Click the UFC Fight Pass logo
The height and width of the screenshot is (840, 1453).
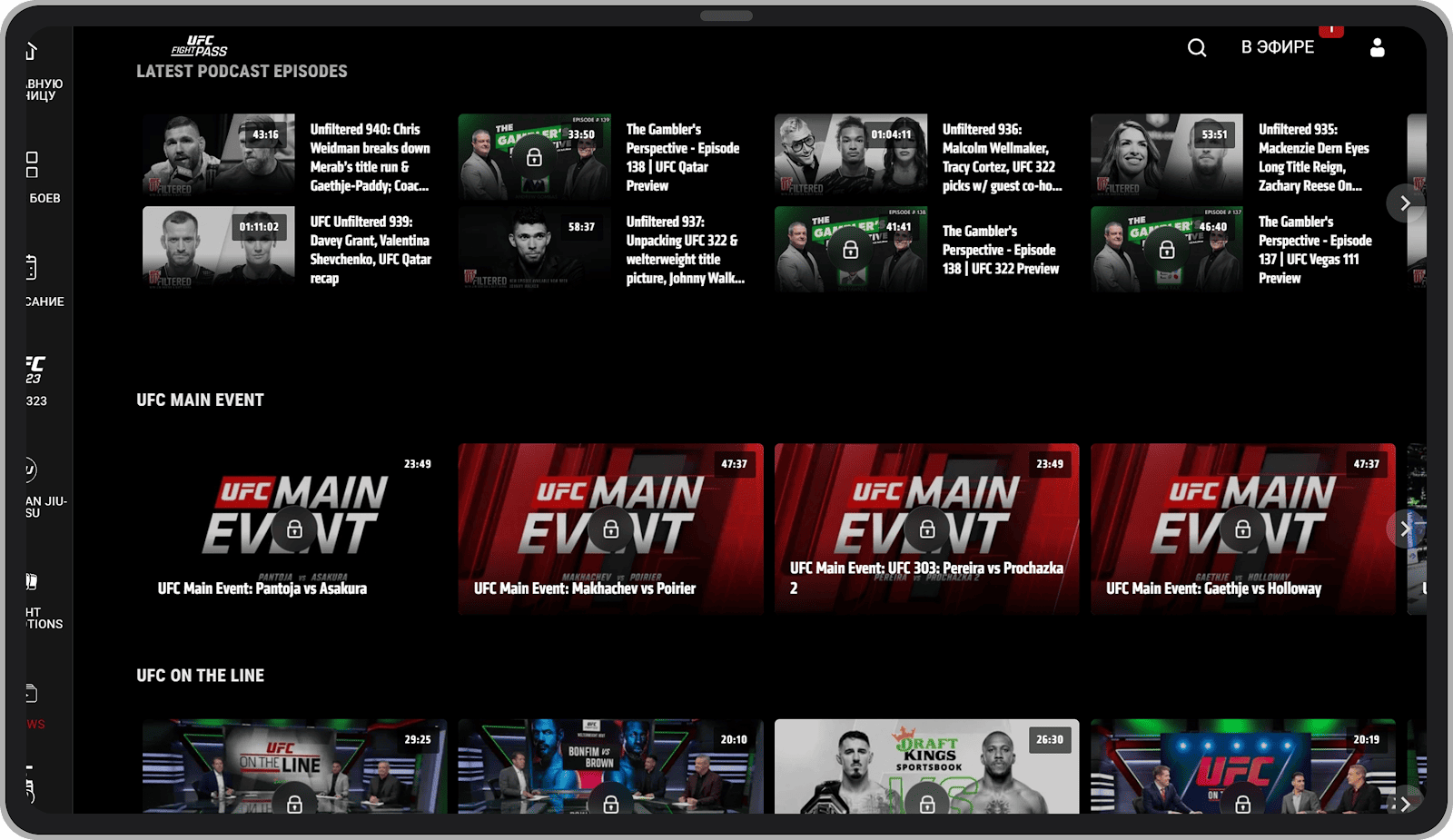pyautogui.click(x=199, y=46)
